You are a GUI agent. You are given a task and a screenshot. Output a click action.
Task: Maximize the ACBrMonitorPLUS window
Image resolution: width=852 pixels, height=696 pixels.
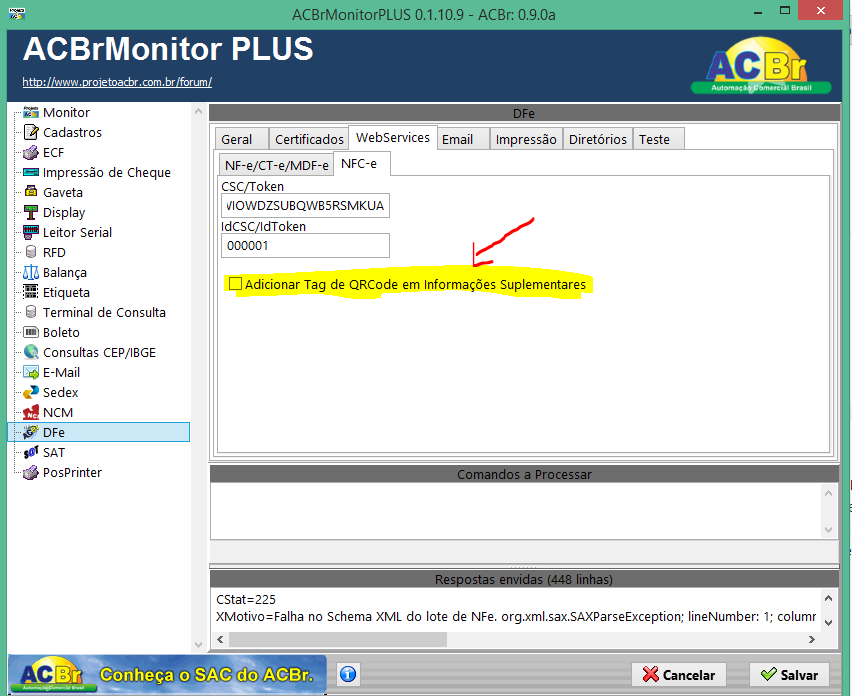(785, 11)
